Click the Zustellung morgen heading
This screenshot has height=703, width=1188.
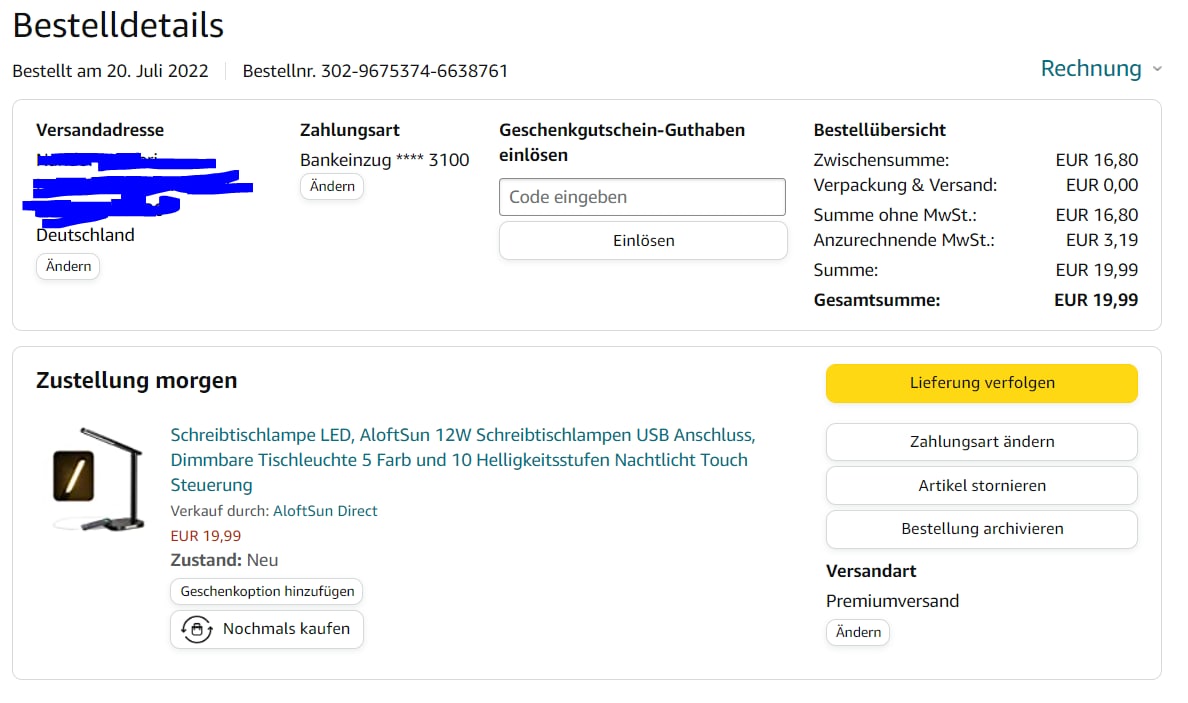[x=137, y=380]
